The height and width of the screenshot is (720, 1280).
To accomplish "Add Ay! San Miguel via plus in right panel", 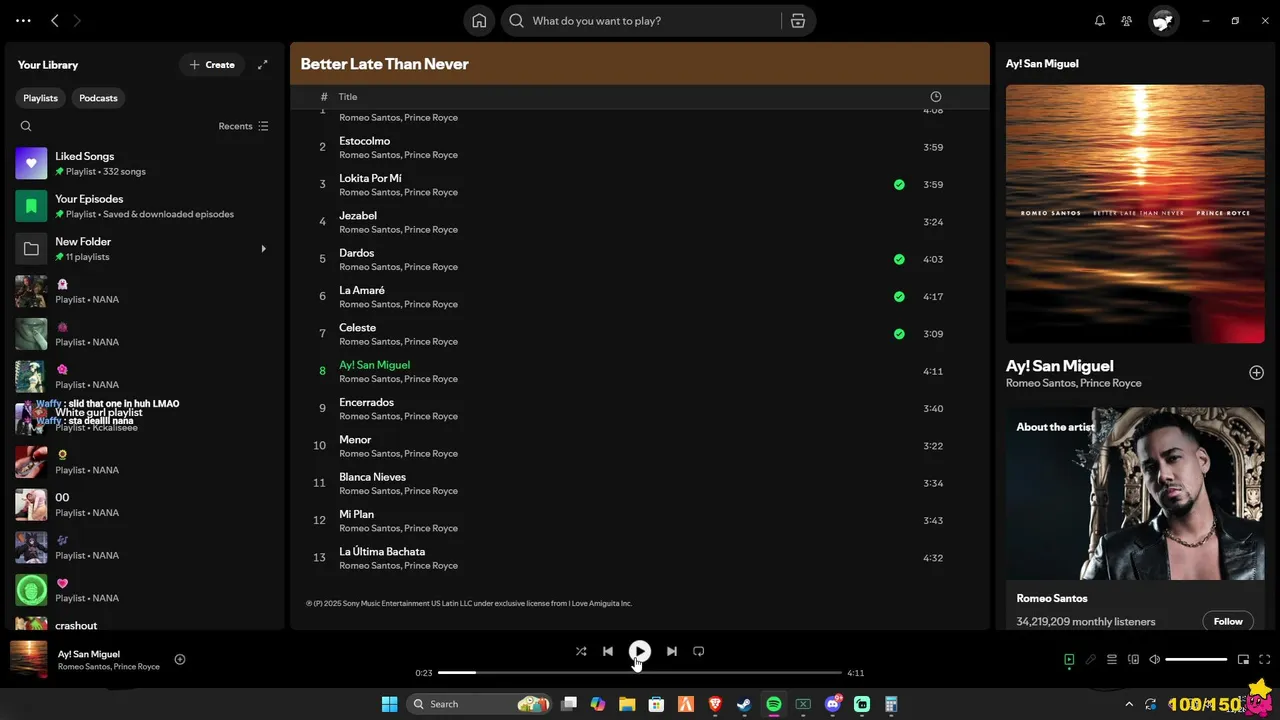I will point(1256,373).
